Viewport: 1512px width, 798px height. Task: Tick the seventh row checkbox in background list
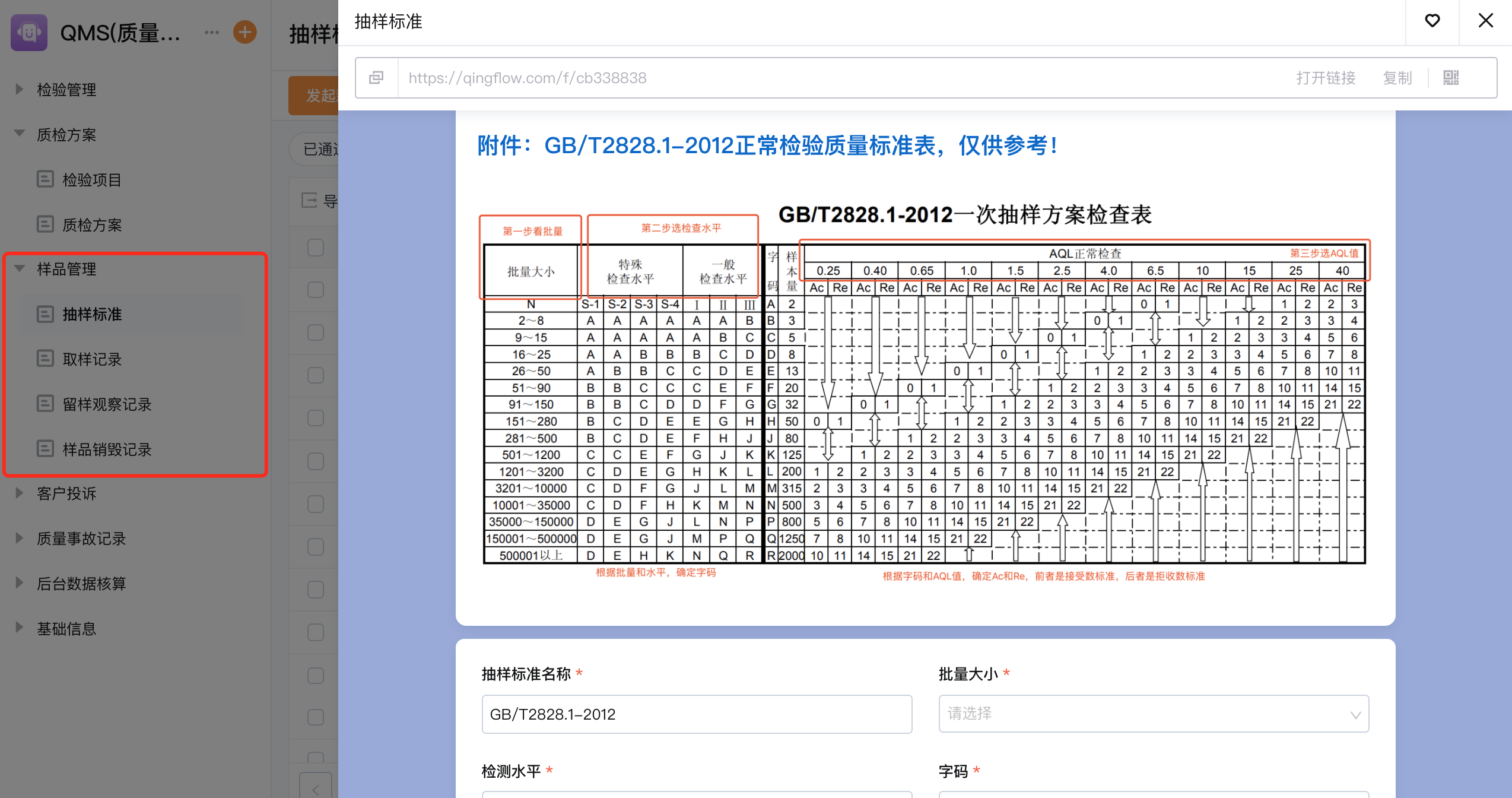[316, 504]
